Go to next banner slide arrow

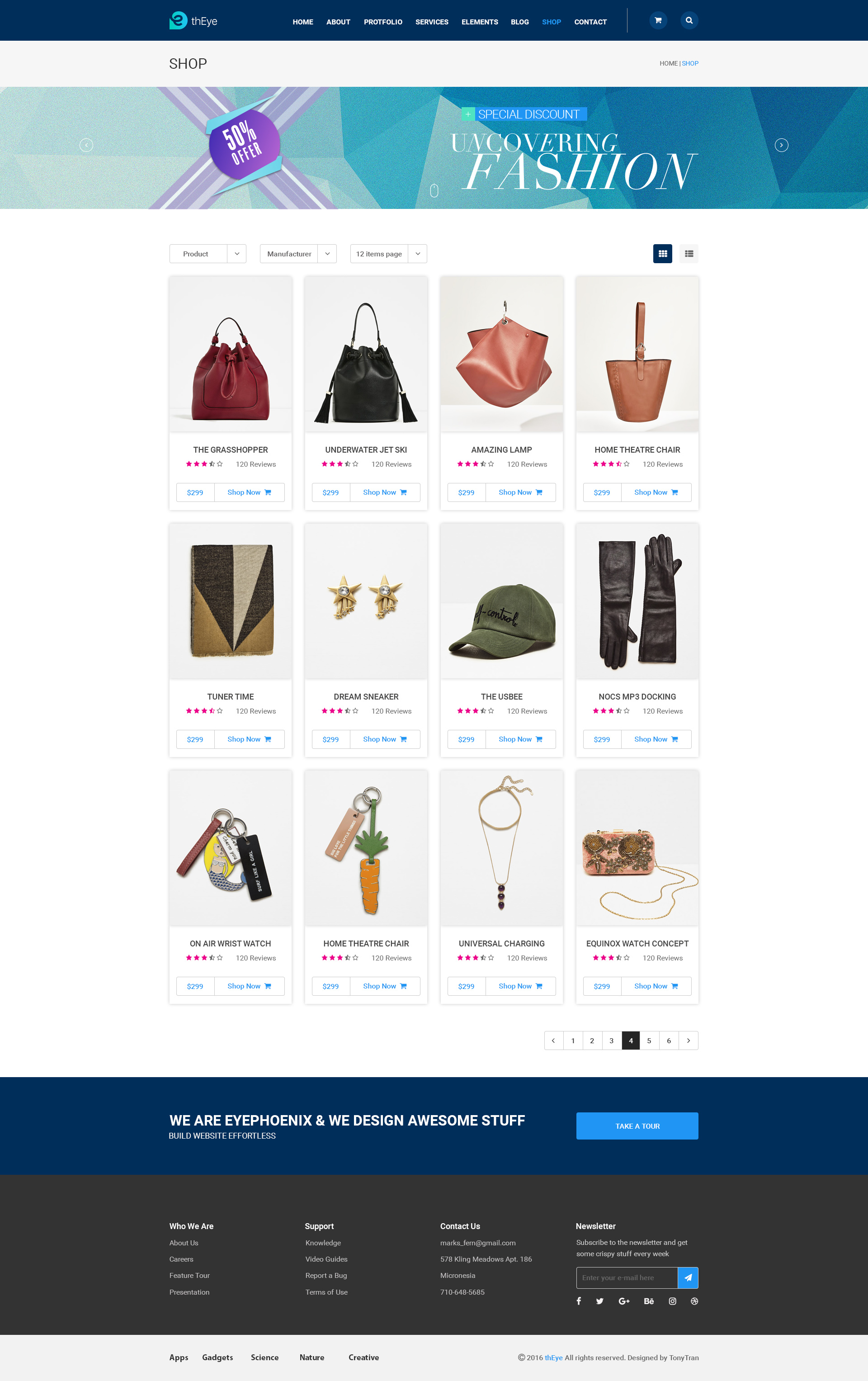(x=782, y=145)
